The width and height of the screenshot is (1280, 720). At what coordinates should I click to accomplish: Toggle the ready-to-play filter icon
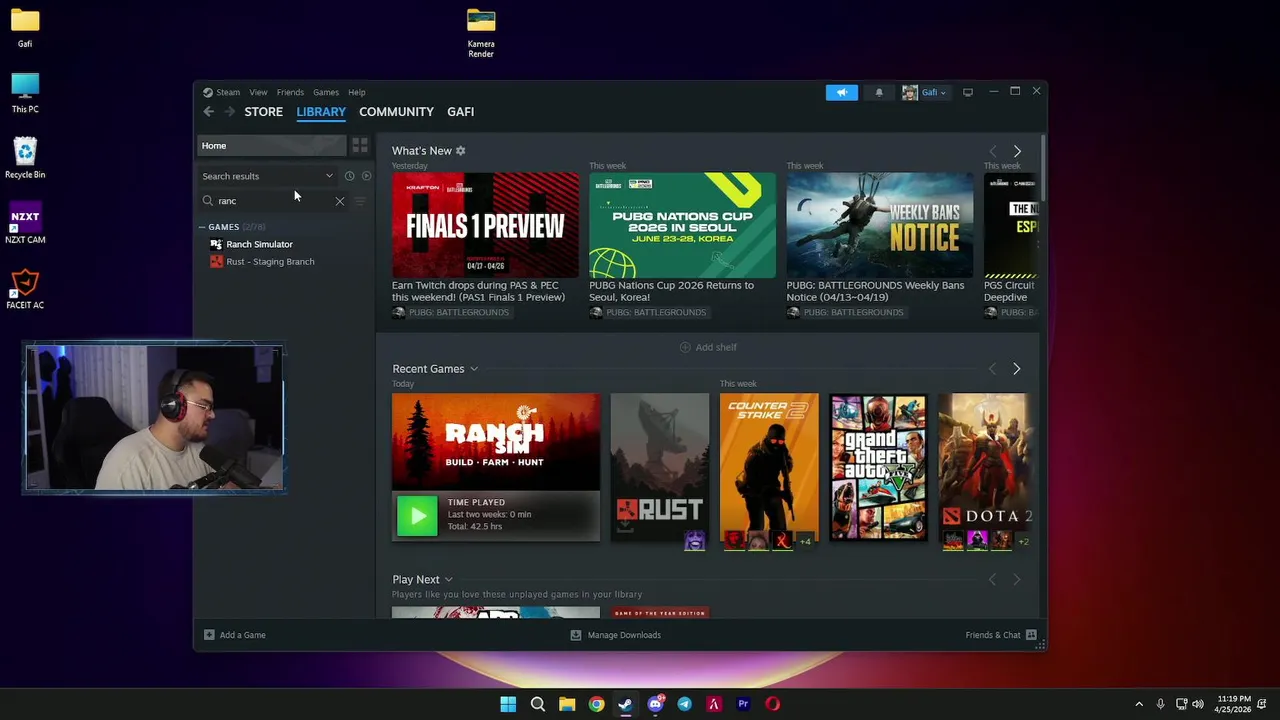366,176
